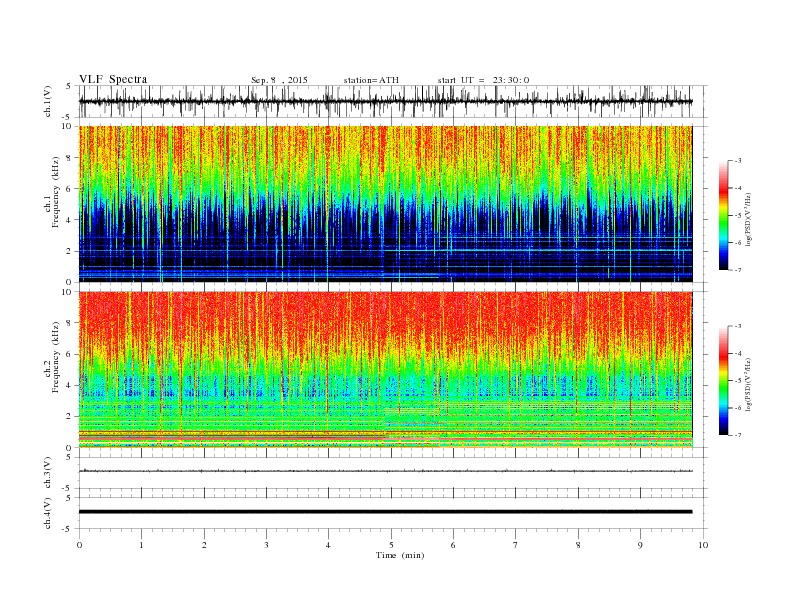Image resolution: width=792 pixels, height=612 pixels.
Task: Click the 'start UT = 23:30:0' label
Action: pos(483,80)
